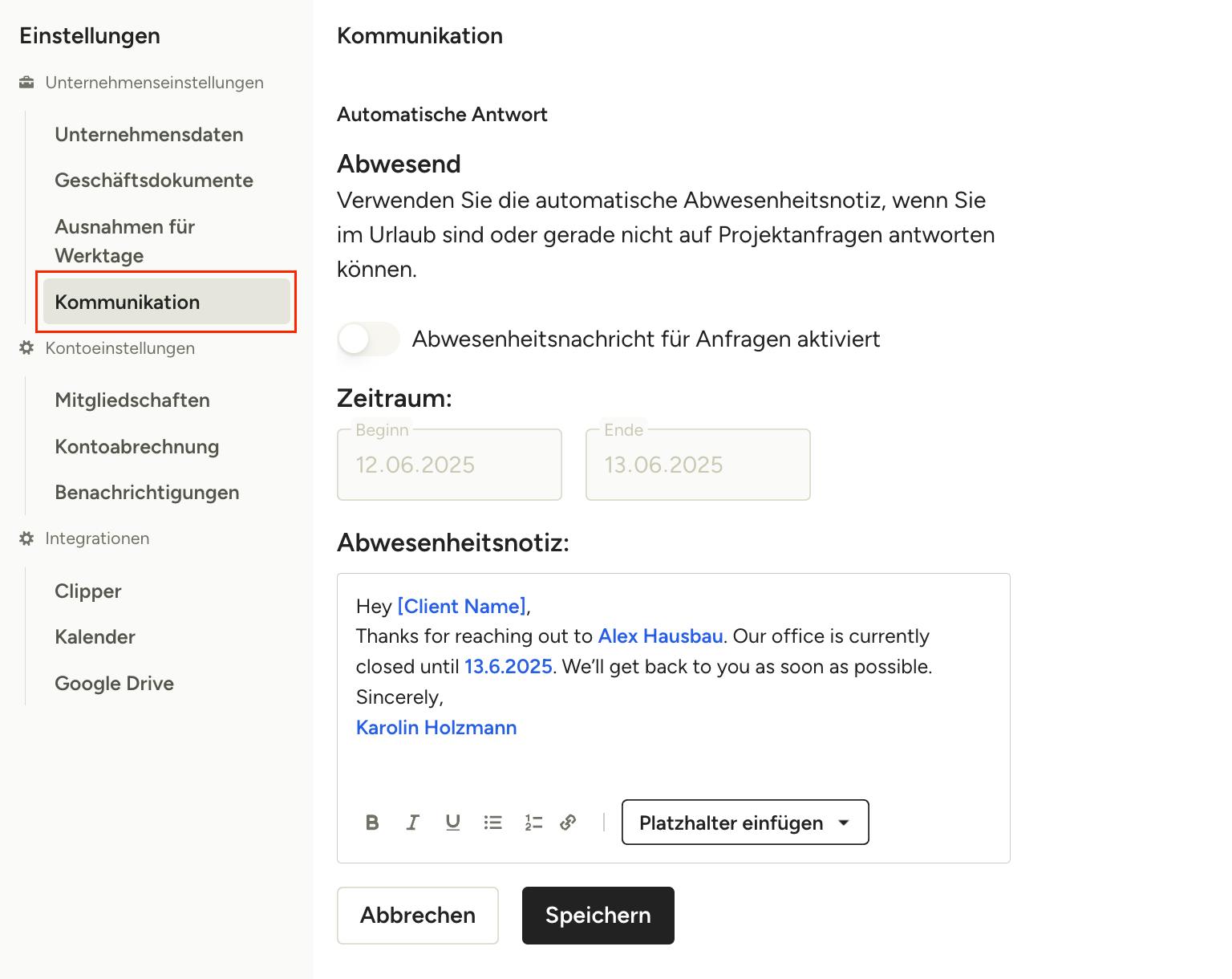Select Benachrichtigungen in the sidebar
This screenshot has width=1232, height=979.
[x=147, y=493]
